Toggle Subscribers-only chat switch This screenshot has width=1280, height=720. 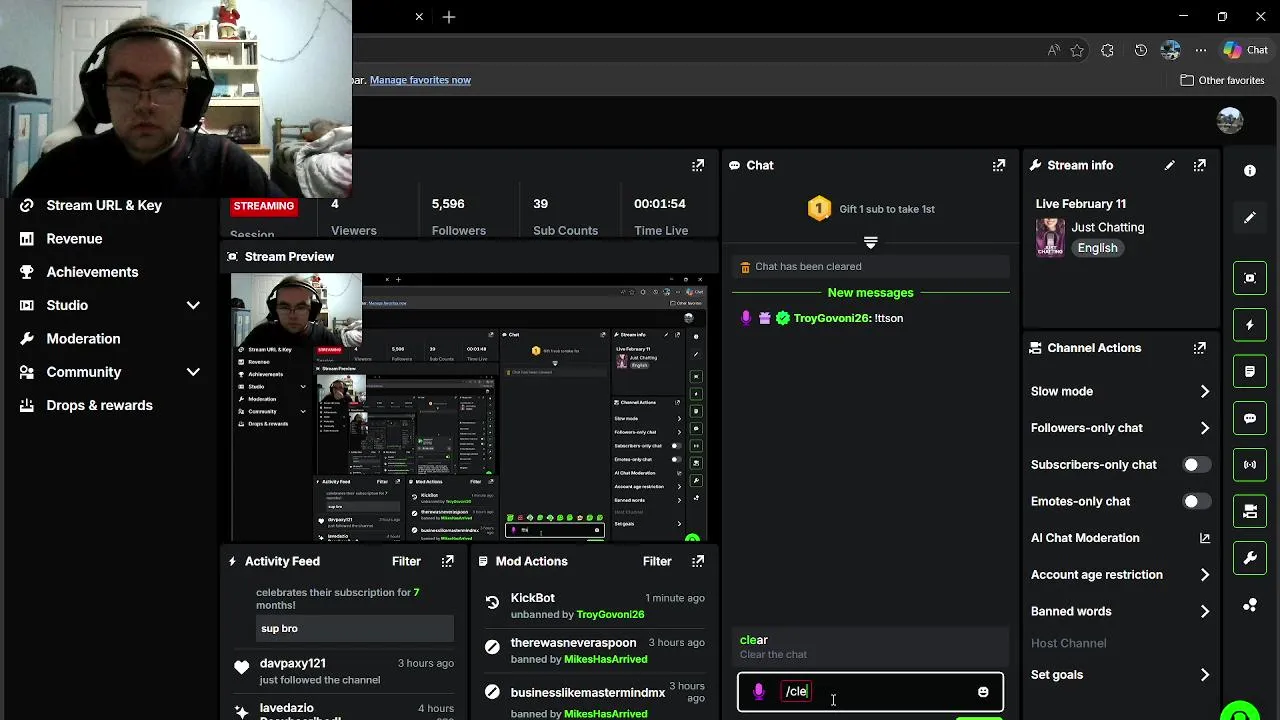pos(1196,465)
